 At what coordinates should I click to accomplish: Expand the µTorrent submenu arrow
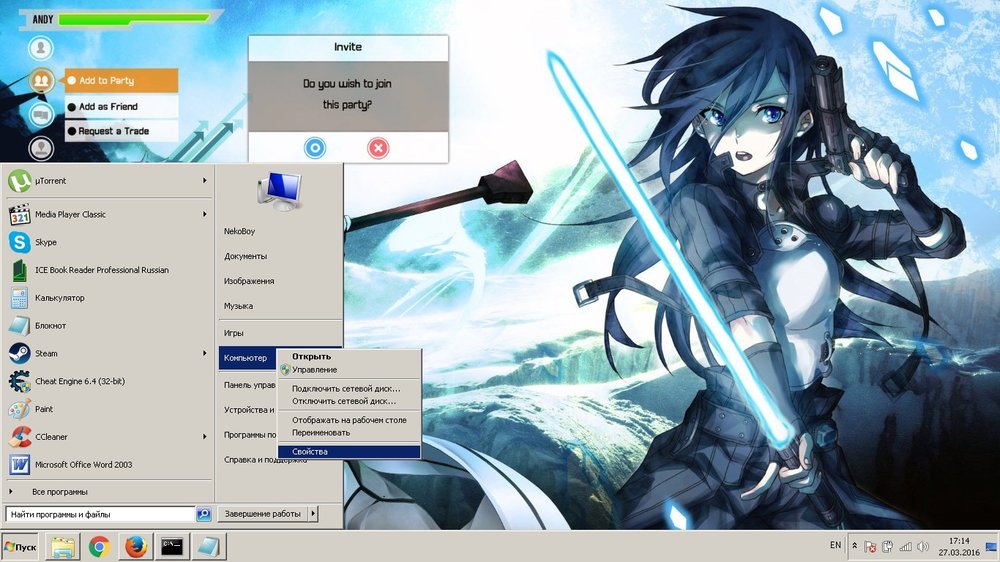pos(205,181)
